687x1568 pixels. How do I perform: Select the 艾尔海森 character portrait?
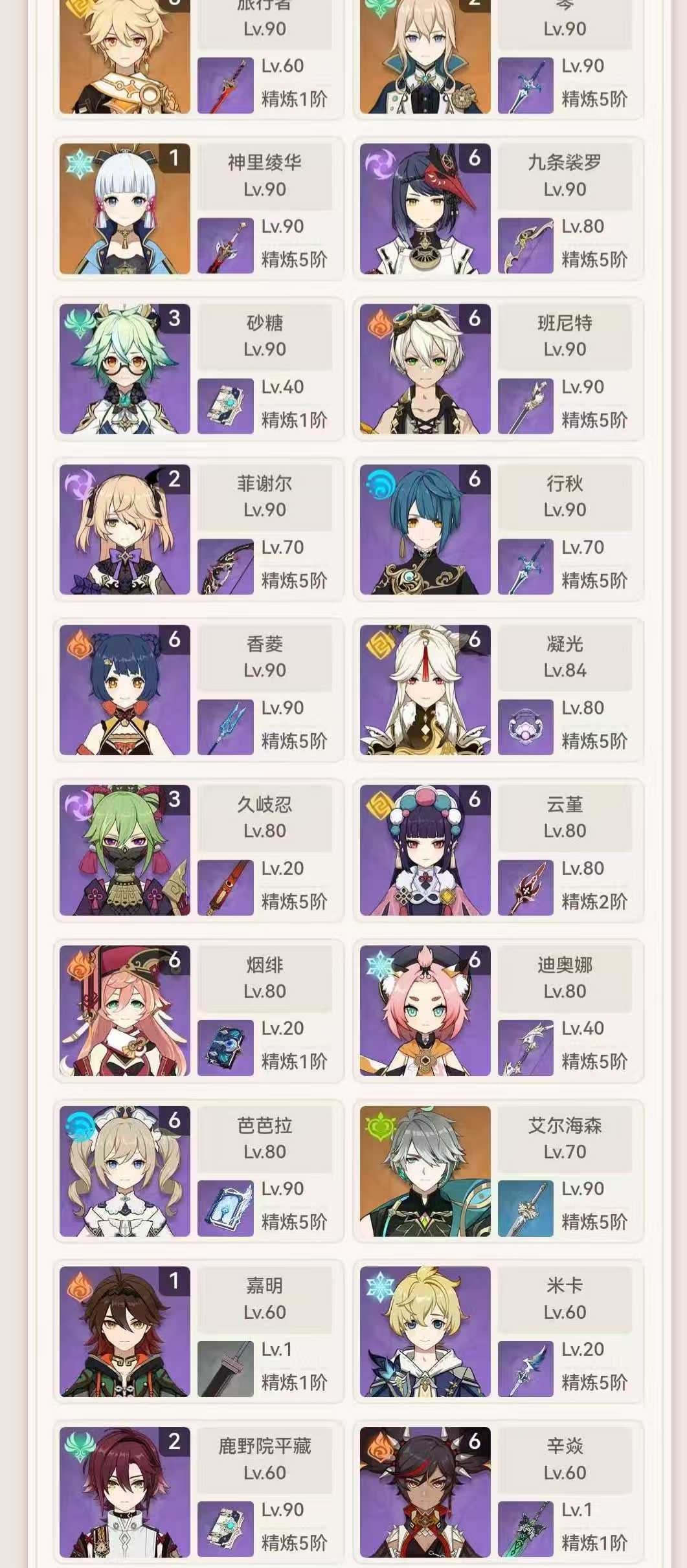pyautogui.click(x=425, y=1171)
